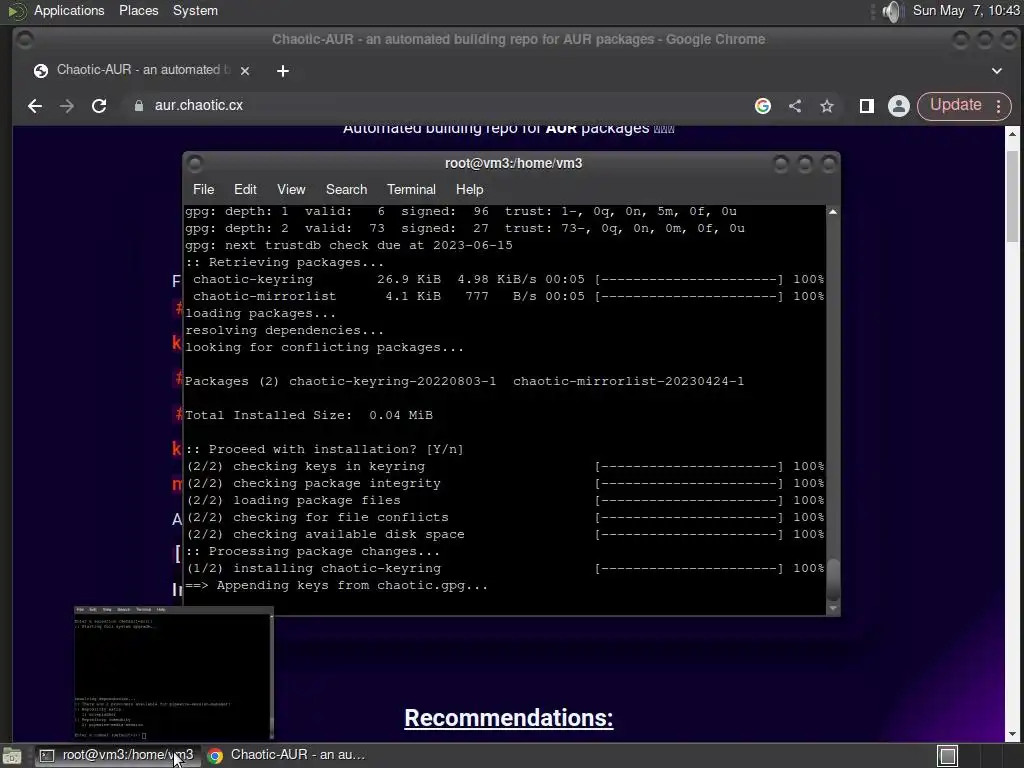Viewport: 1024px width, 768px height.
Task: Click "Total Installed Size: 0.04 MiB" text
Action: tap(309, 415)
